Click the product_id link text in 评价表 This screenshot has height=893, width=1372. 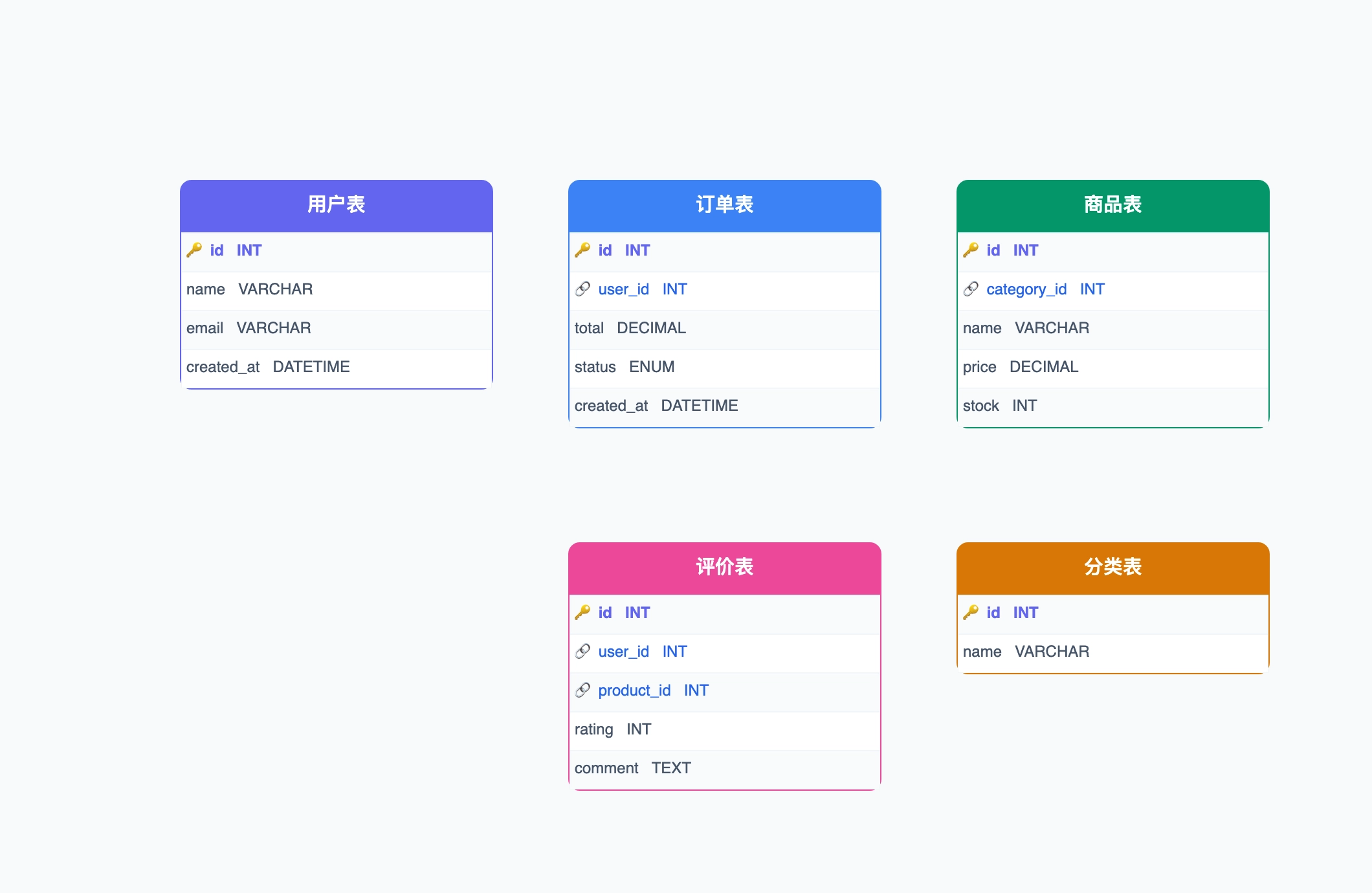click(x=634, y=690)
